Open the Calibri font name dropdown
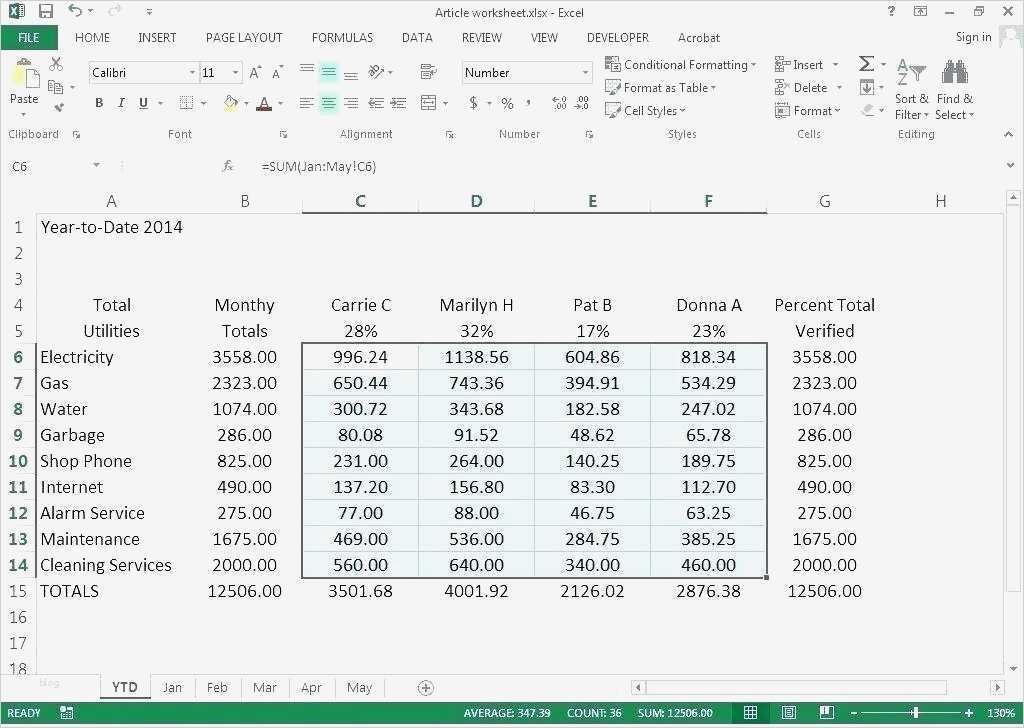 tap(192, 72)
